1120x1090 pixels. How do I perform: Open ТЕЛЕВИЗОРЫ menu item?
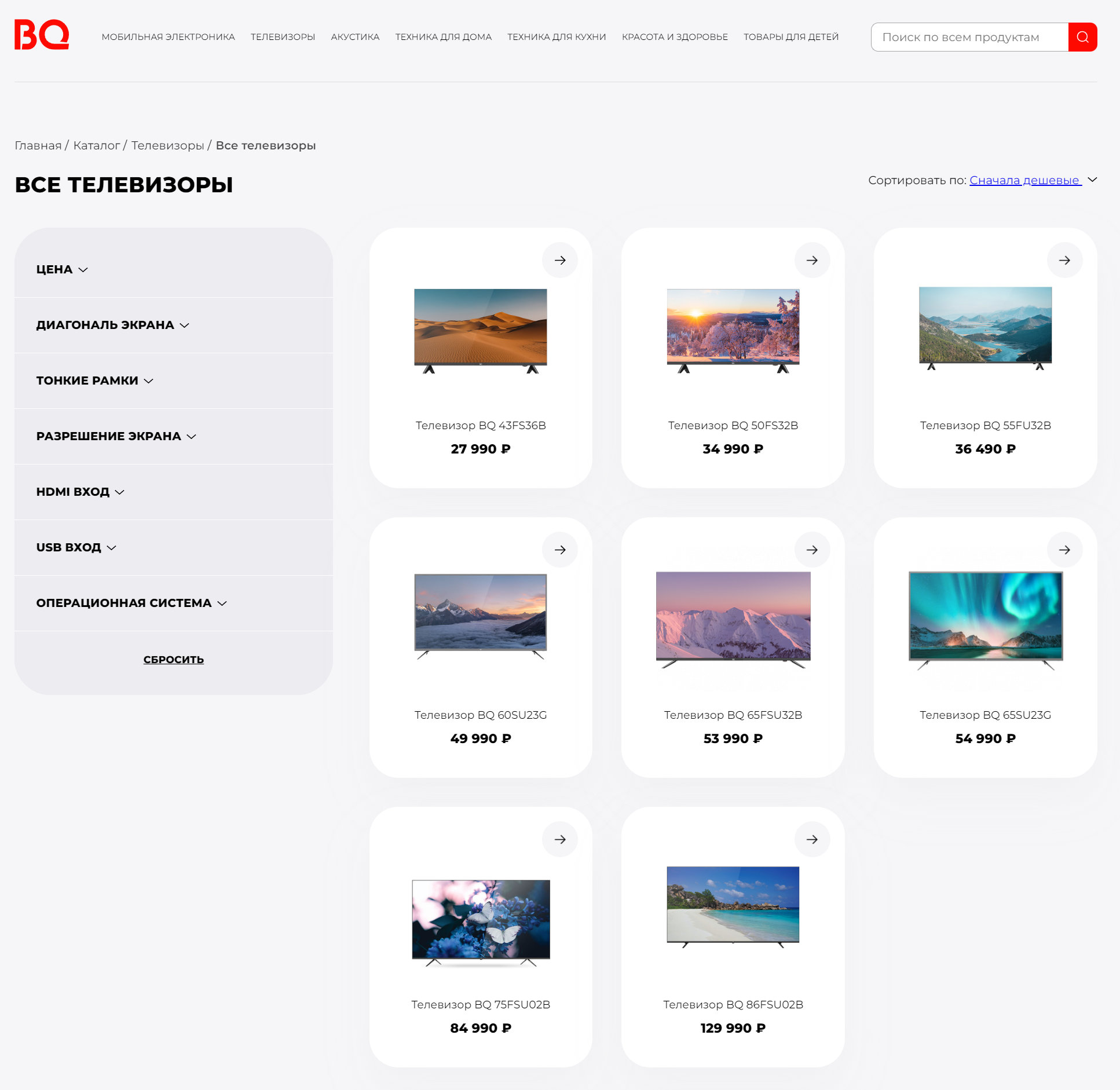click(x=283, y=37)
